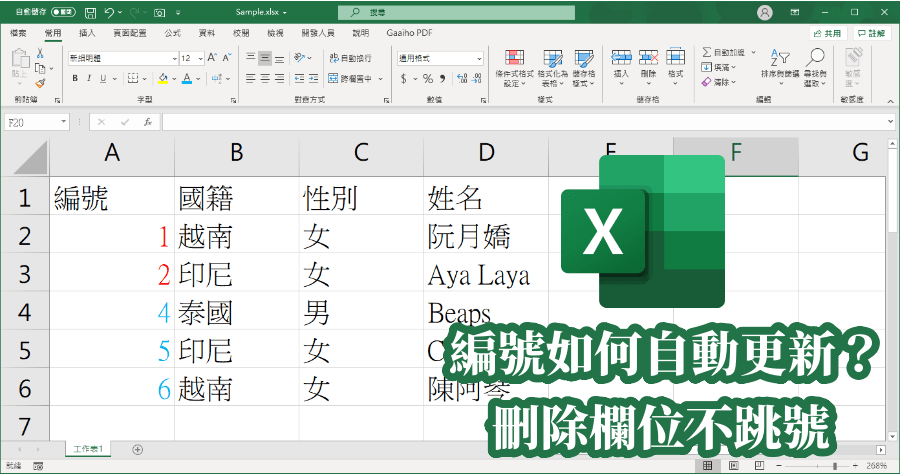
Task: Click the 尋找與選取 Find & Select button
Action: coord(815,68)
